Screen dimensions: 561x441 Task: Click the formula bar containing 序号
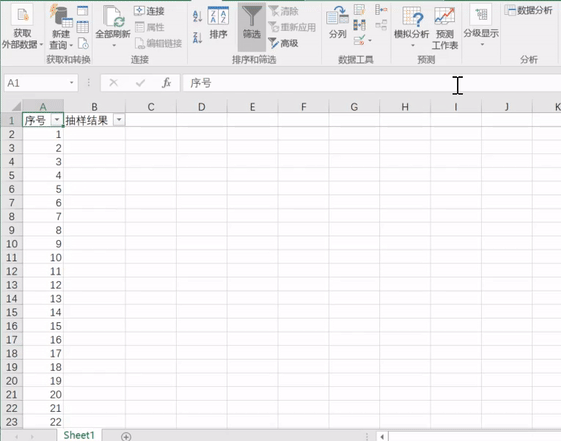coord(371,83)
